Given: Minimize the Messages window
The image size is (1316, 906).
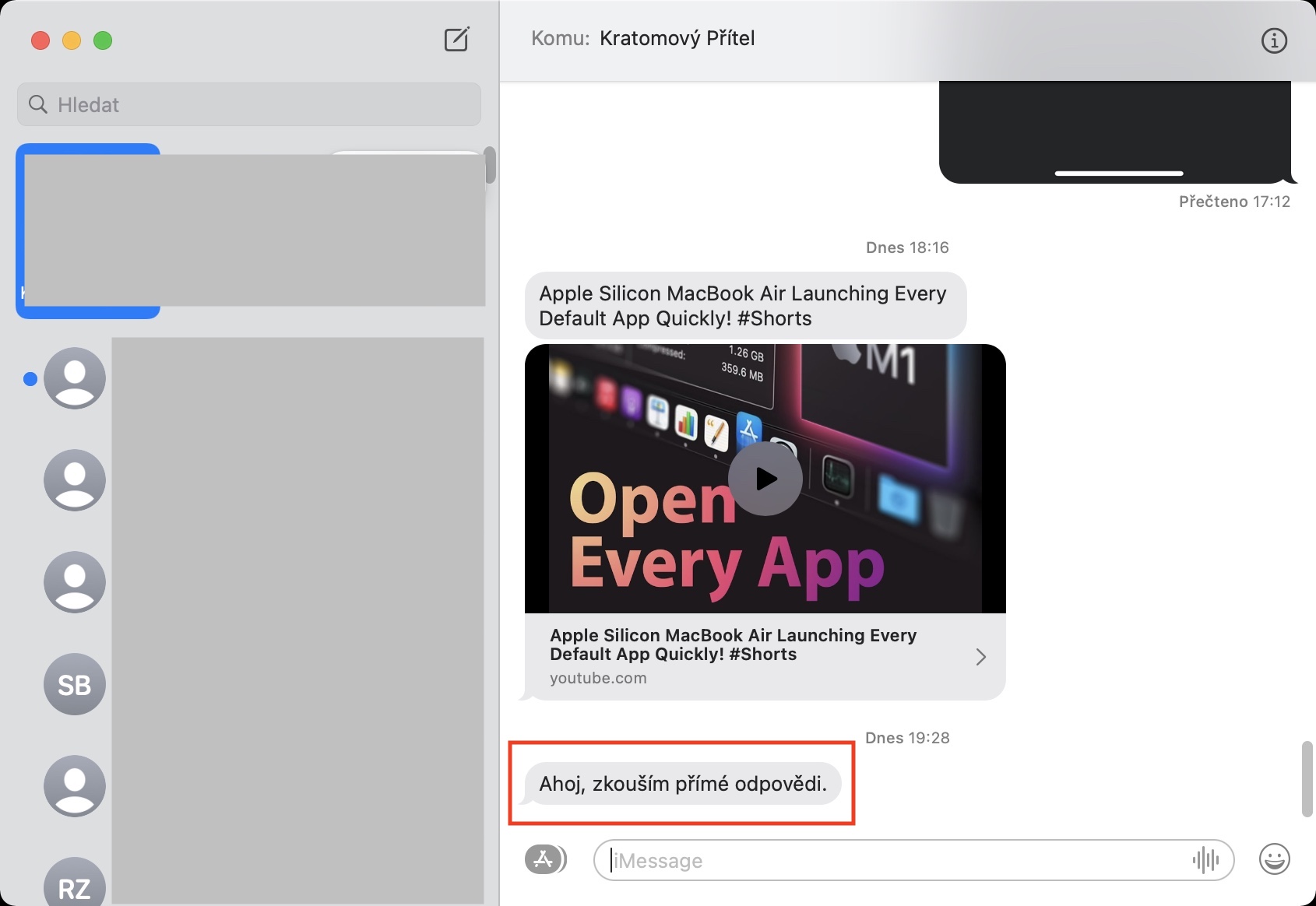Looking at the screenshot, I should (72, 40).
